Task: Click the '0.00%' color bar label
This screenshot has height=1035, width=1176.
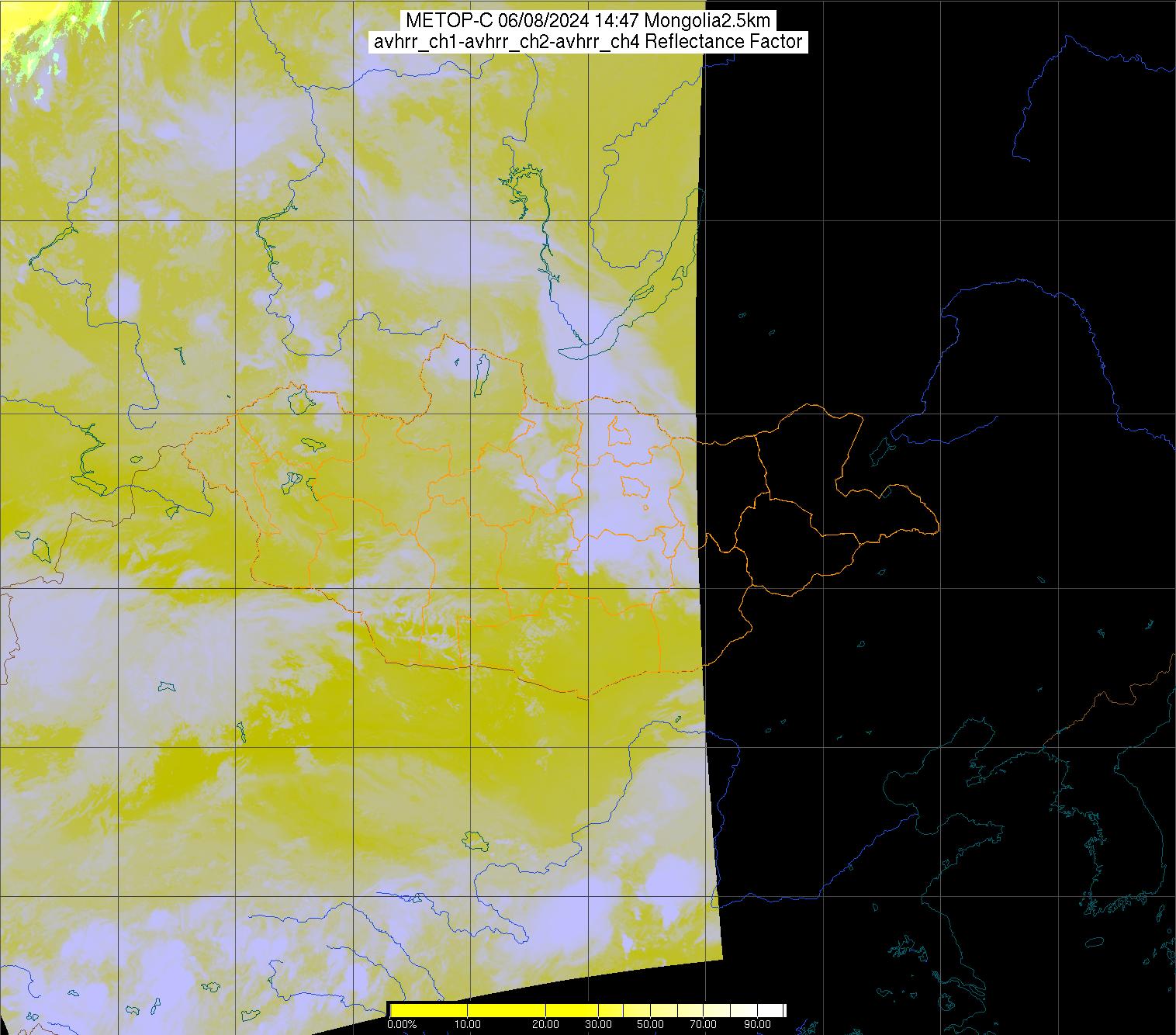Action: coord(403,1025)
